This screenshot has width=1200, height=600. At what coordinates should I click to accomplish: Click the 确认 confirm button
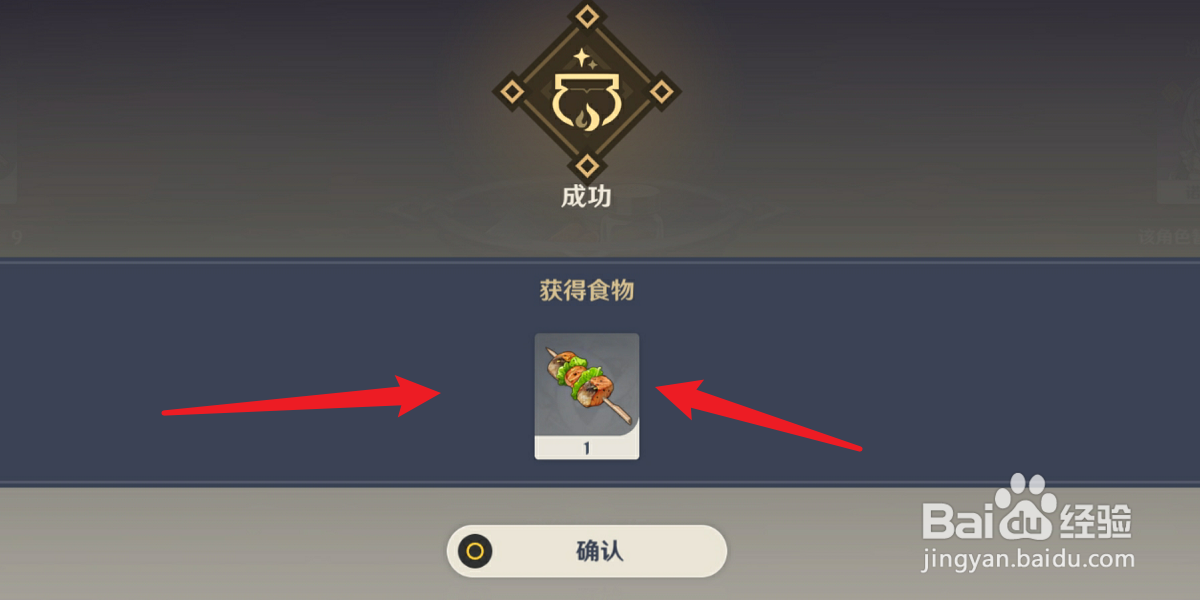click(x=586, y=551)
